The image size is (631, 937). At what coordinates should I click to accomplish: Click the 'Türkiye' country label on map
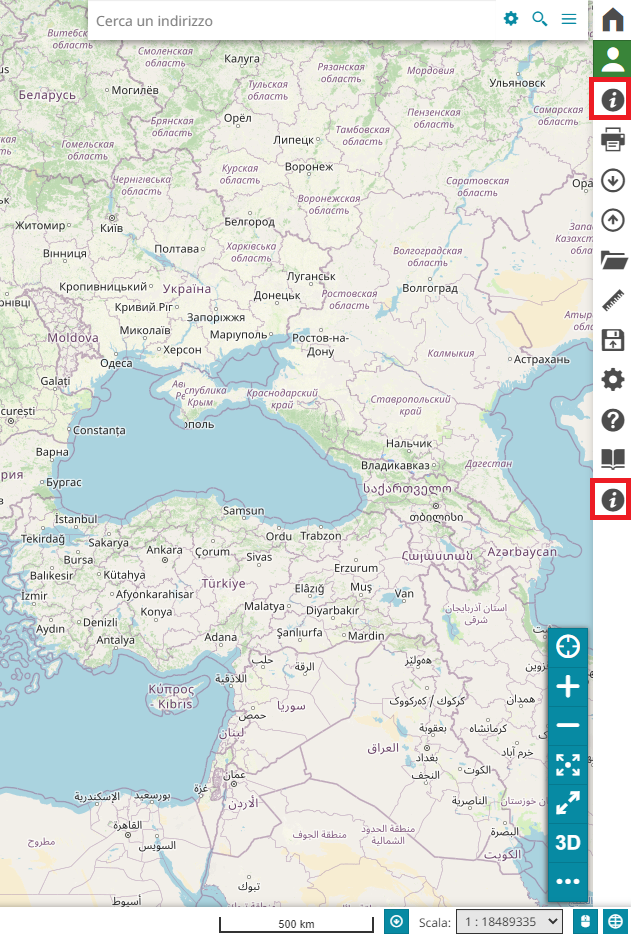223,583
